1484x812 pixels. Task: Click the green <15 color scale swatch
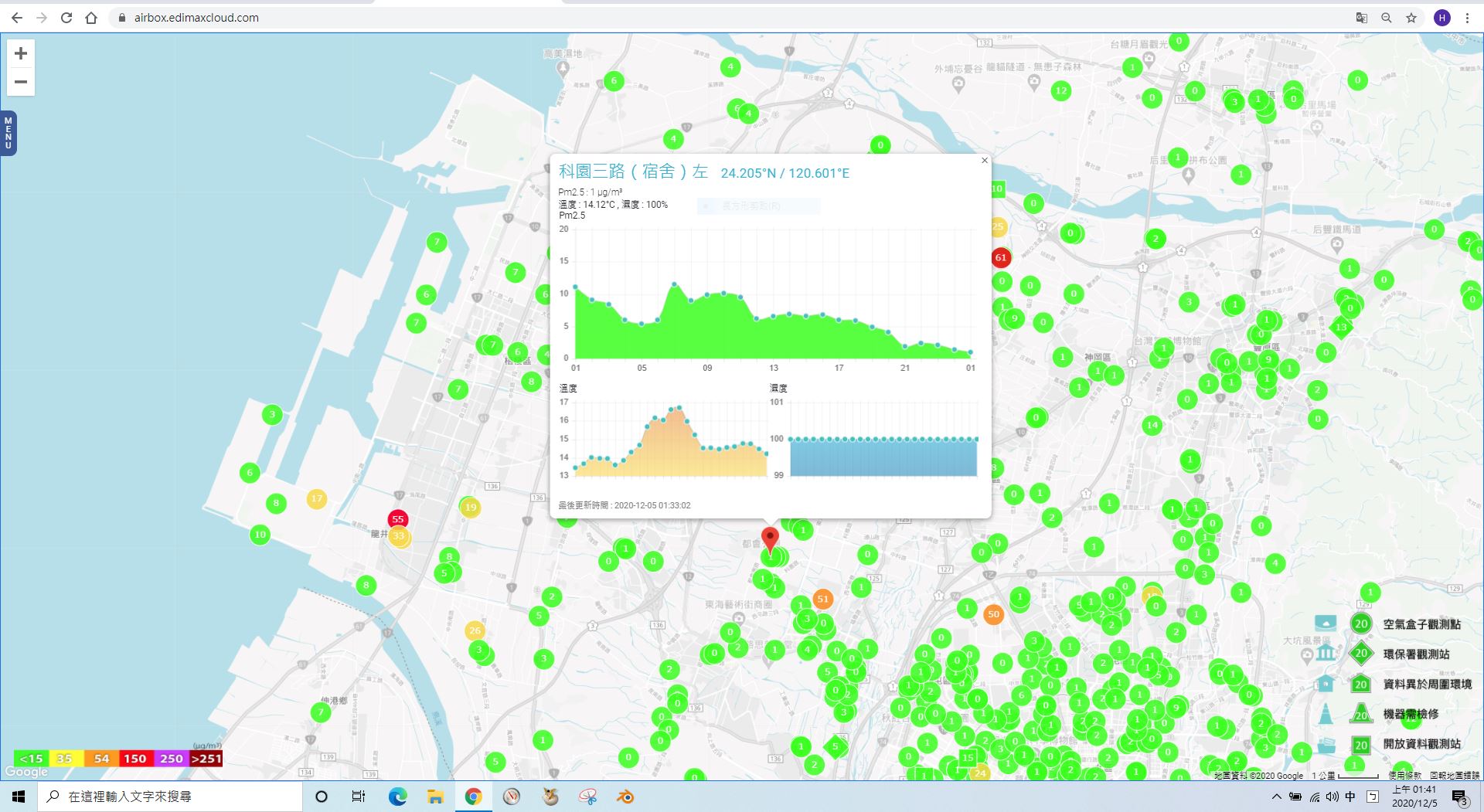pyautogui.click(x=32, y=759)
